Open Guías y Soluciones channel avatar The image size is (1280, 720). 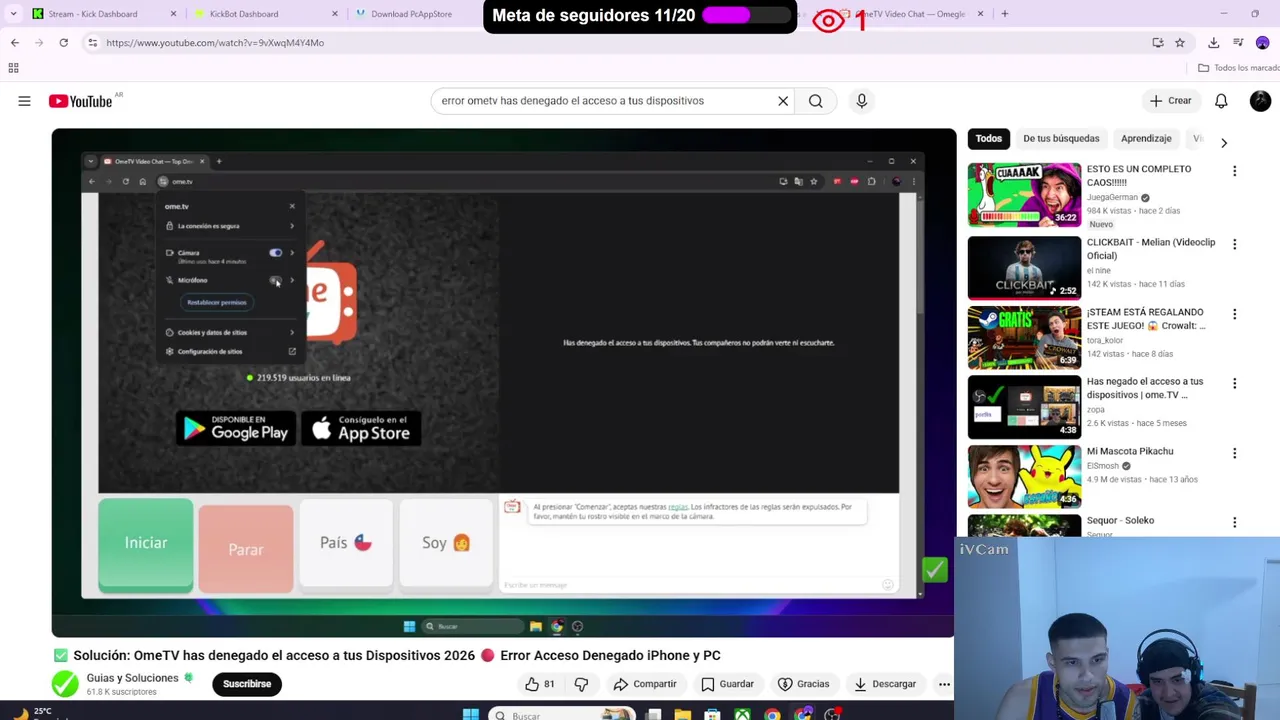coord(65,684)
